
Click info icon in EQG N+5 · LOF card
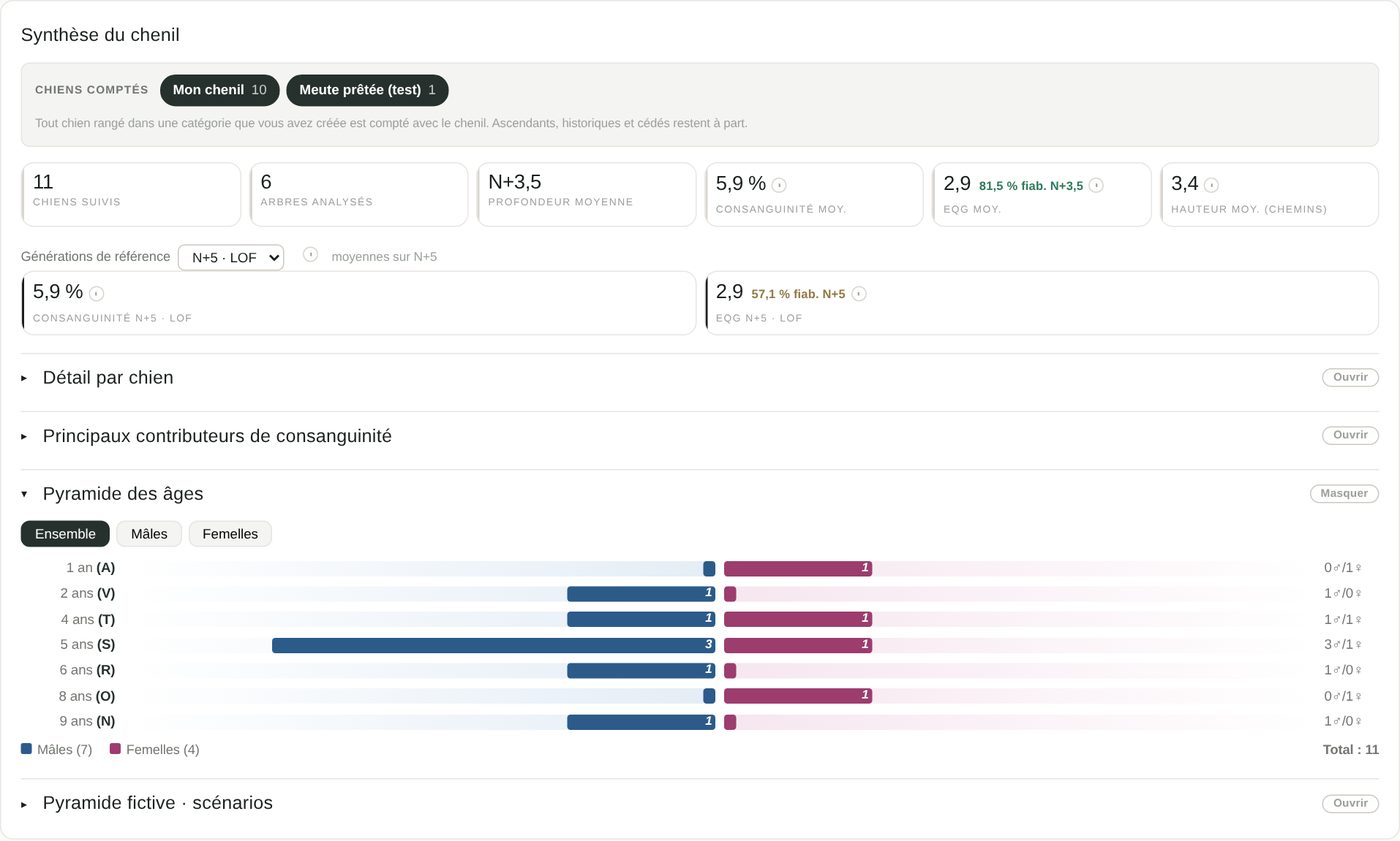(x=859, y=294)
